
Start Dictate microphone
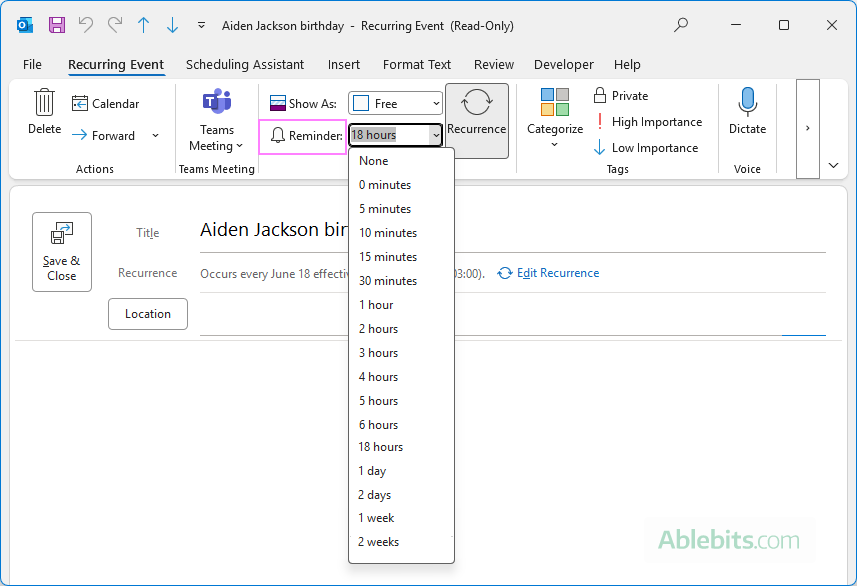(747, 111)
